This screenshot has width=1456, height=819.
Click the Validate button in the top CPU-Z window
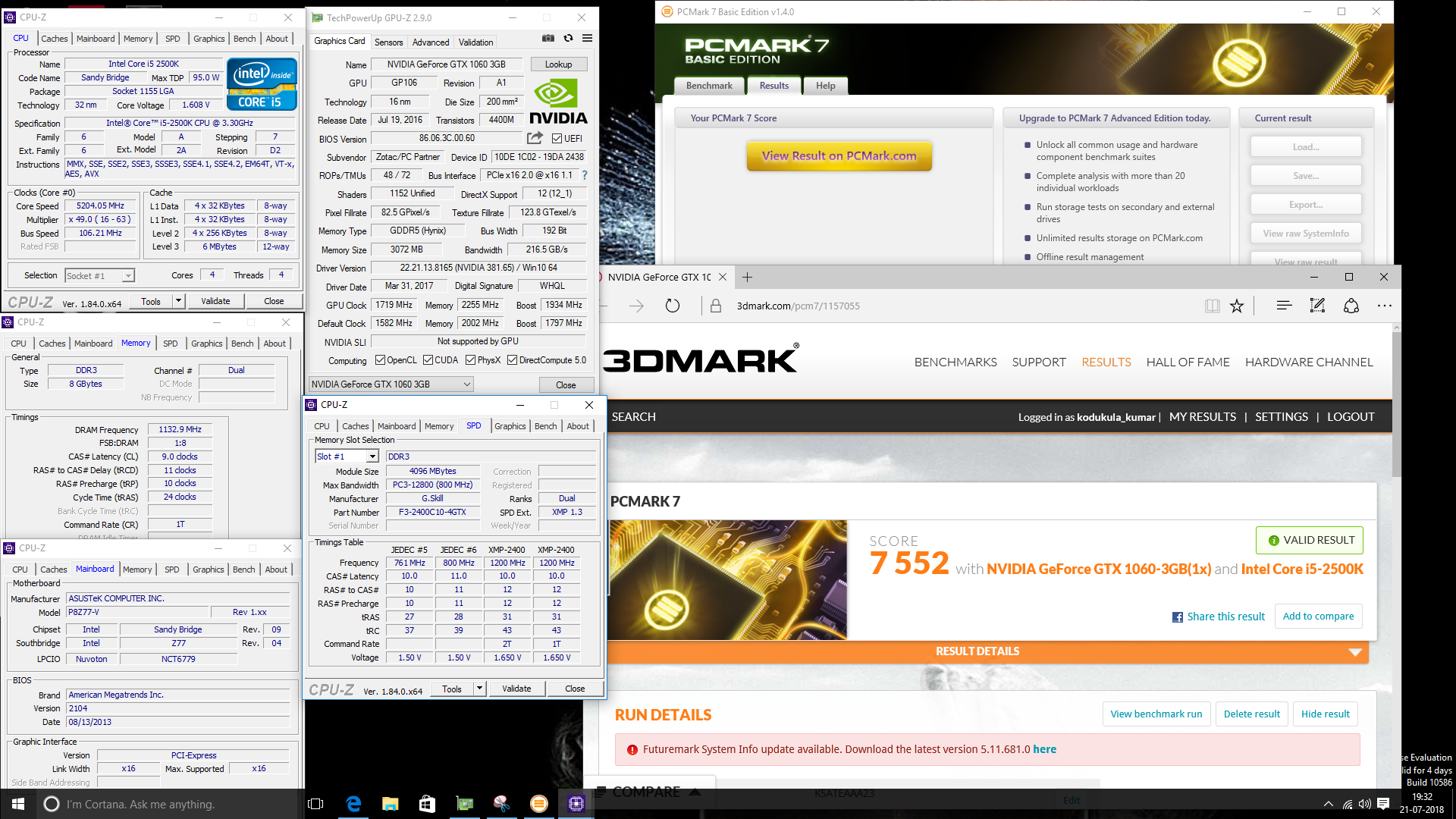click(x=215, y=301)
